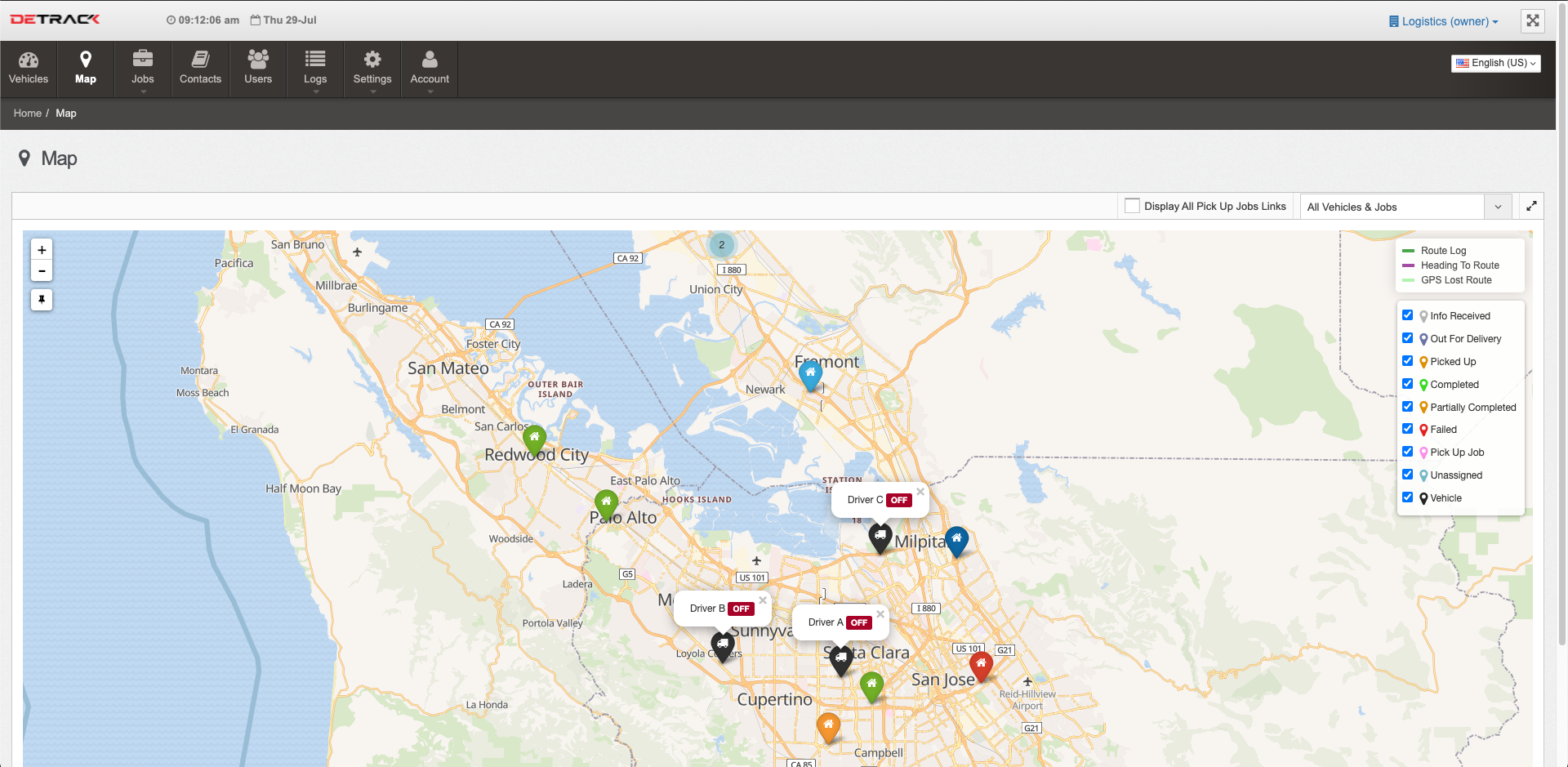The image size is (1568, 767).
Task: Click the map zoom out minus button
Action: point(42,271)
